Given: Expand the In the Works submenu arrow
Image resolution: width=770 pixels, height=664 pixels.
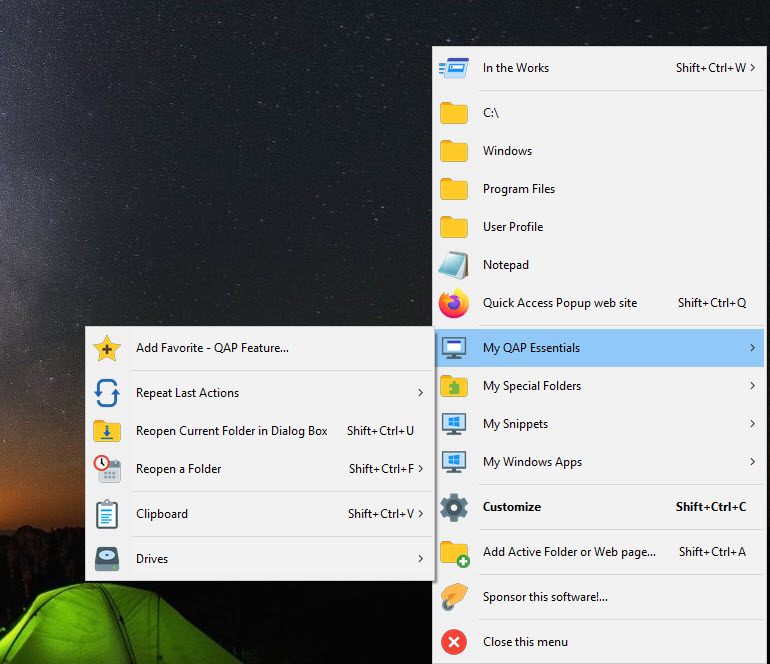Looking at the screenshot, I should pos(752,68).
